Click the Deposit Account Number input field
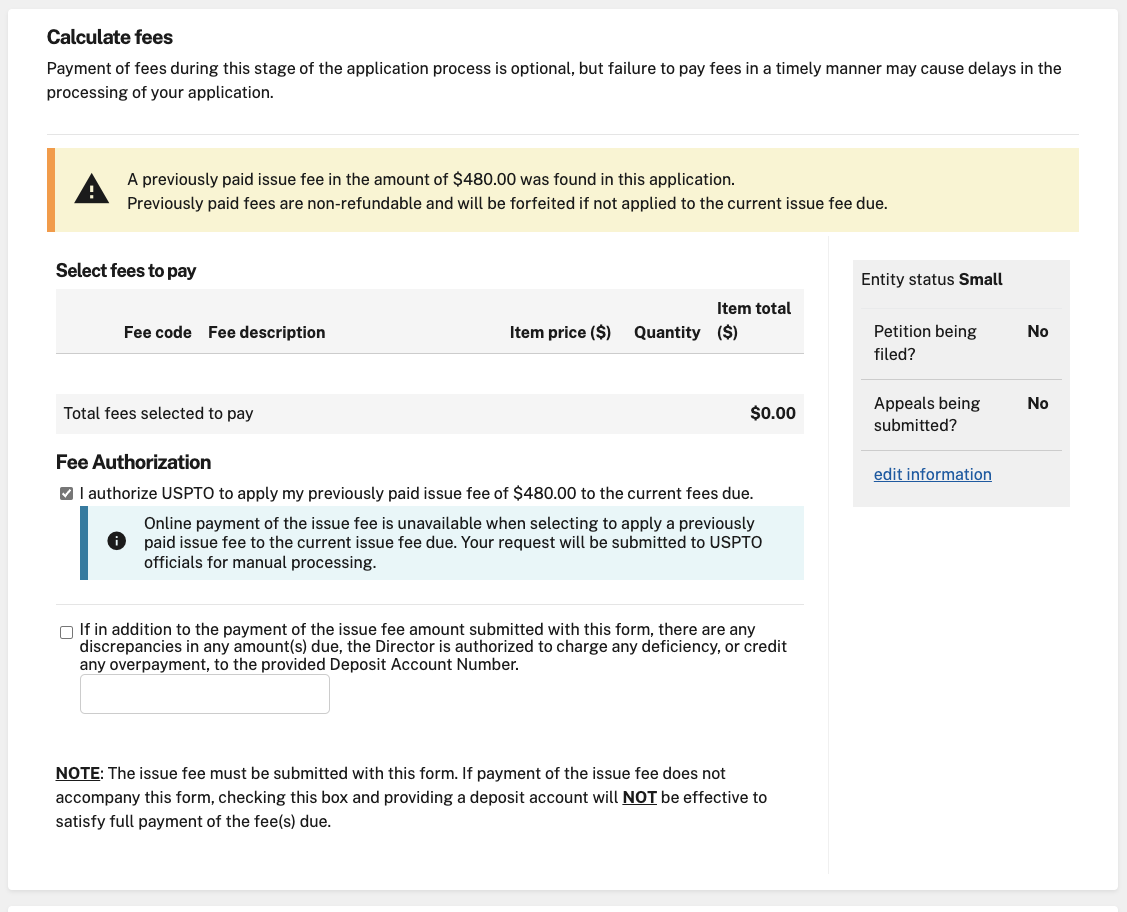The width and height of the screenshot is (1127, 912). coord(205,694)
